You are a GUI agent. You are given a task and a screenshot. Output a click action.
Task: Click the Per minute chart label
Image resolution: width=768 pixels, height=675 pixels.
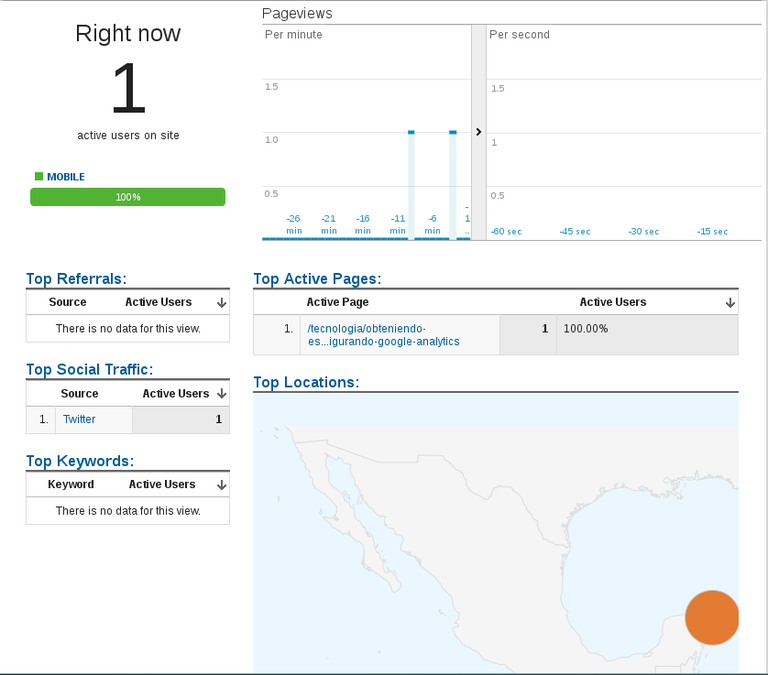click(x=293, y=35)
